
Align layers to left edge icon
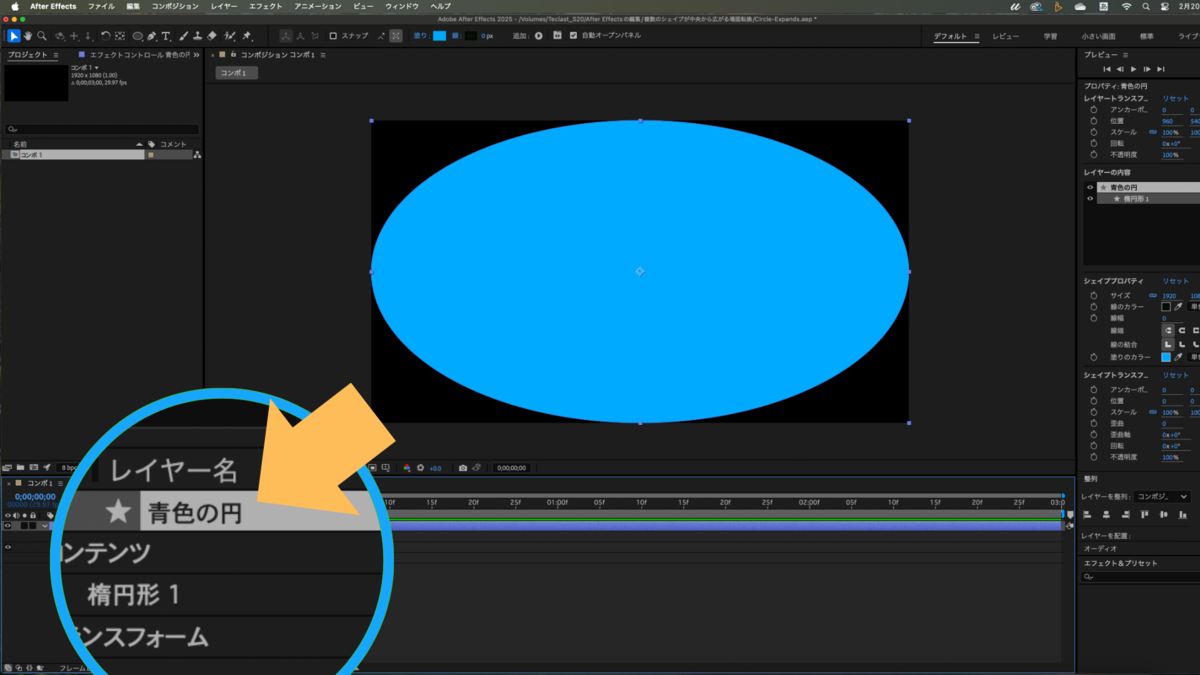point(1087,514)
